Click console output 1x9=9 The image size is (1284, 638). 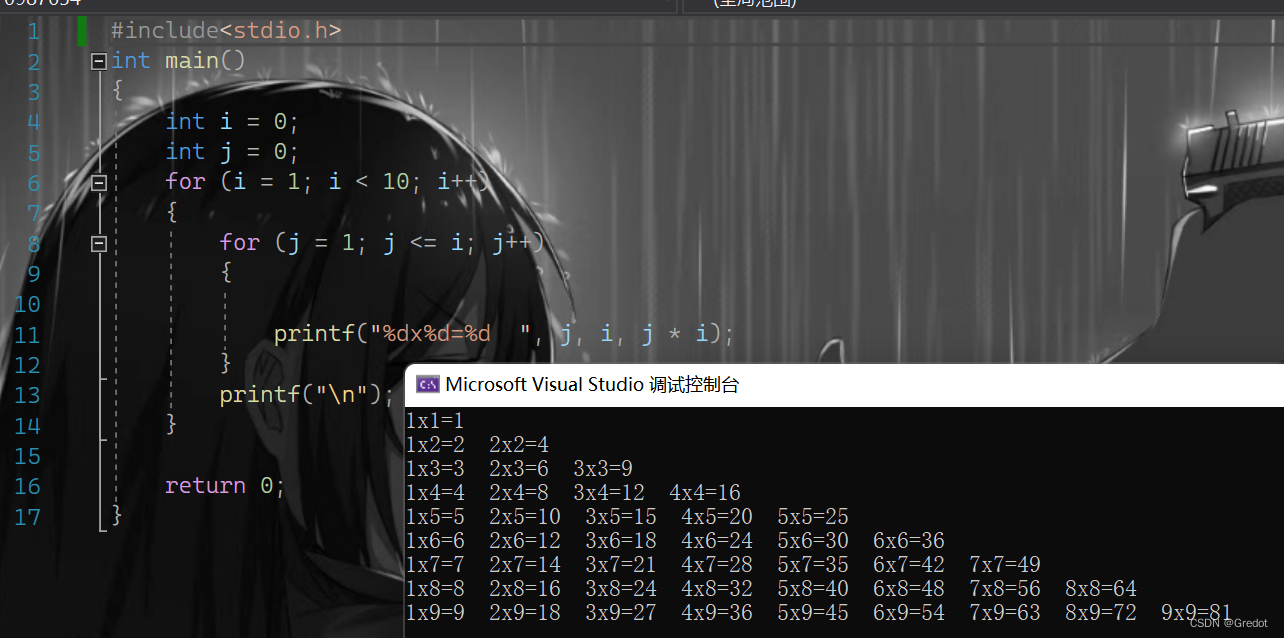[435, 613]
